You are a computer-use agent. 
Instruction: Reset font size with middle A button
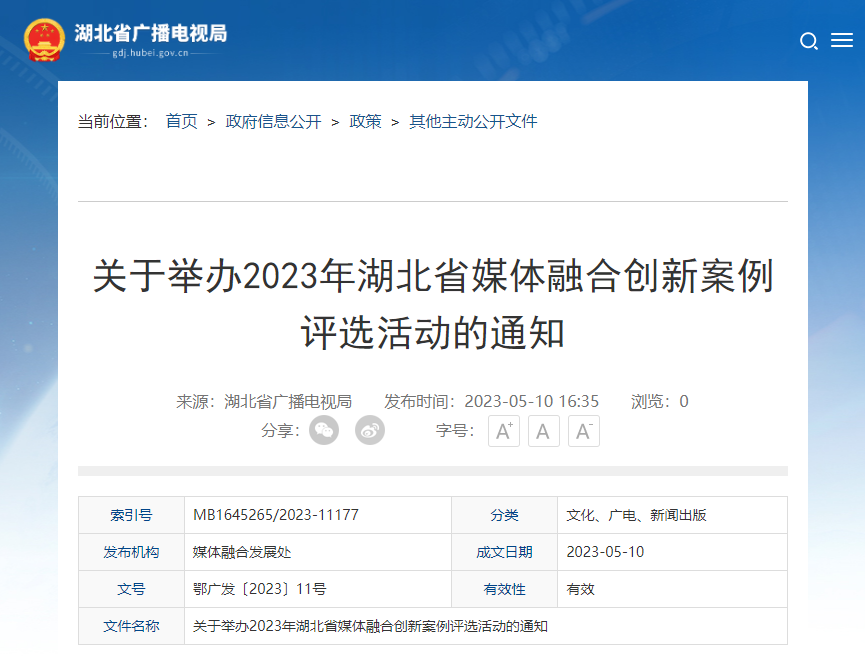tap(543, 431)
